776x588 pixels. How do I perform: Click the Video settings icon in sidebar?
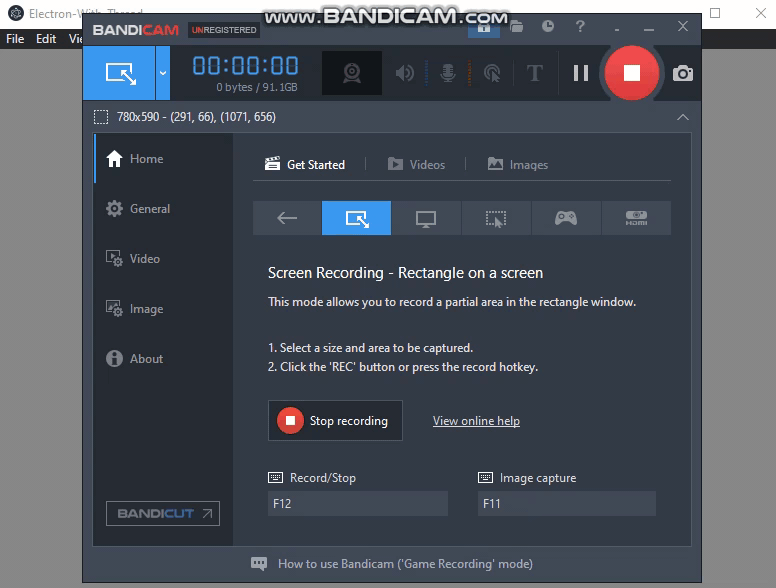(114, 259)
